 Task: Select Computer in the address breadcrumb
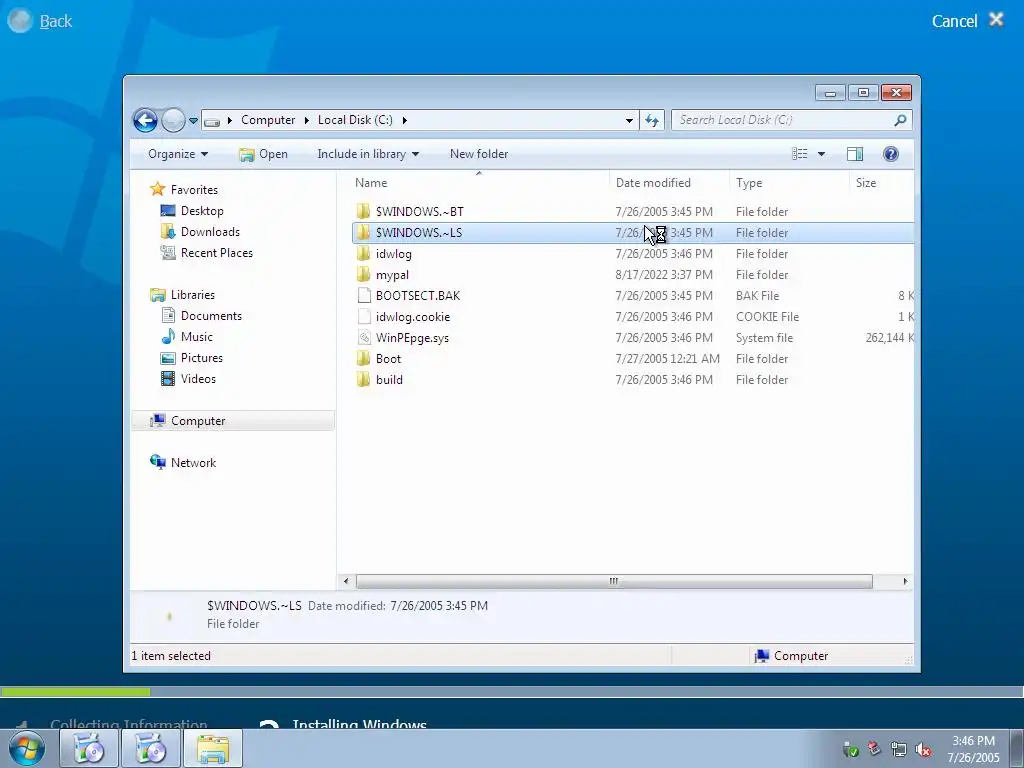tap(268, 120)
